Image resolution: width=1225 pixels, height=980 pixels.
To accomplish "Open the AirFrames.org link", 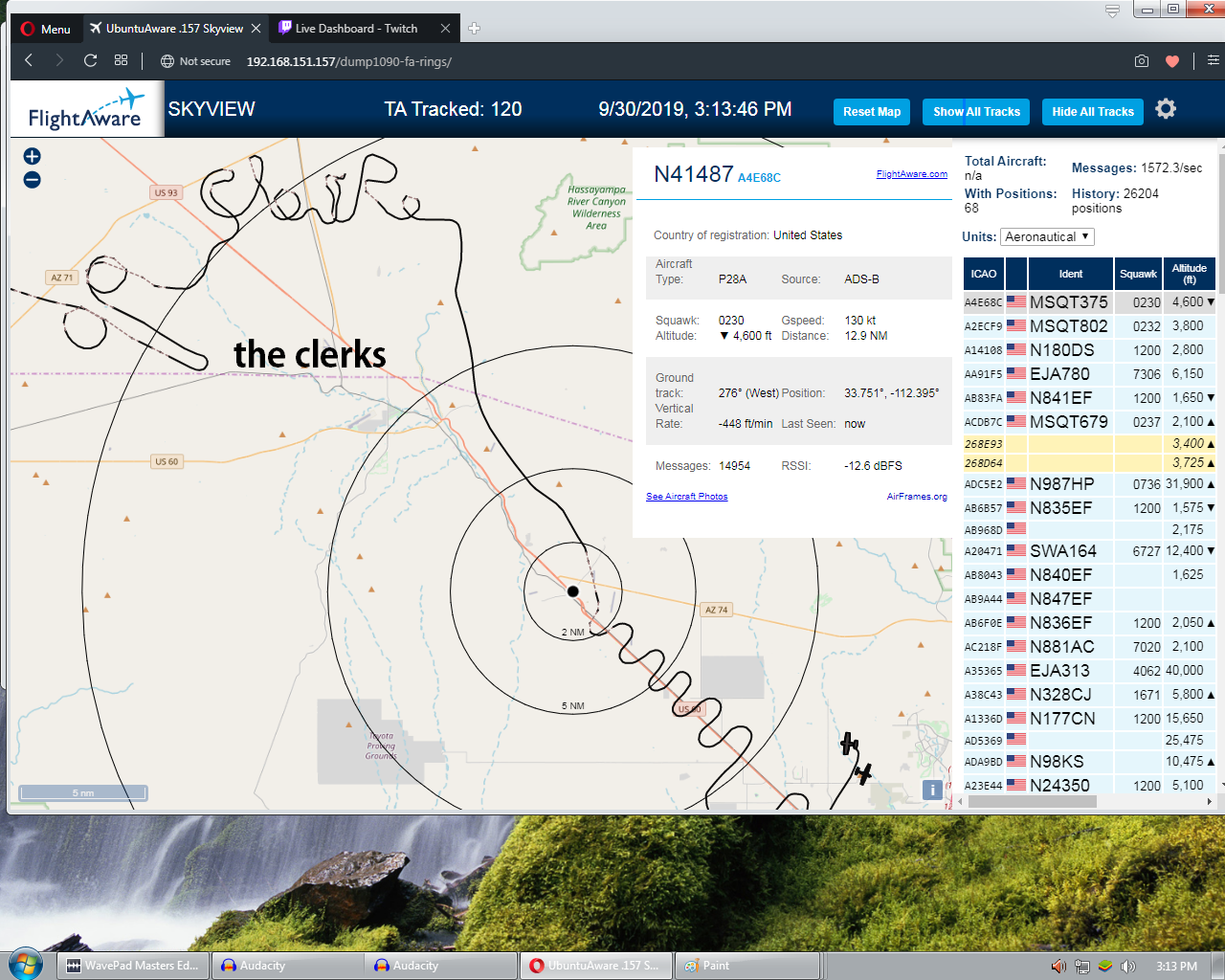I will pos(917,497).
